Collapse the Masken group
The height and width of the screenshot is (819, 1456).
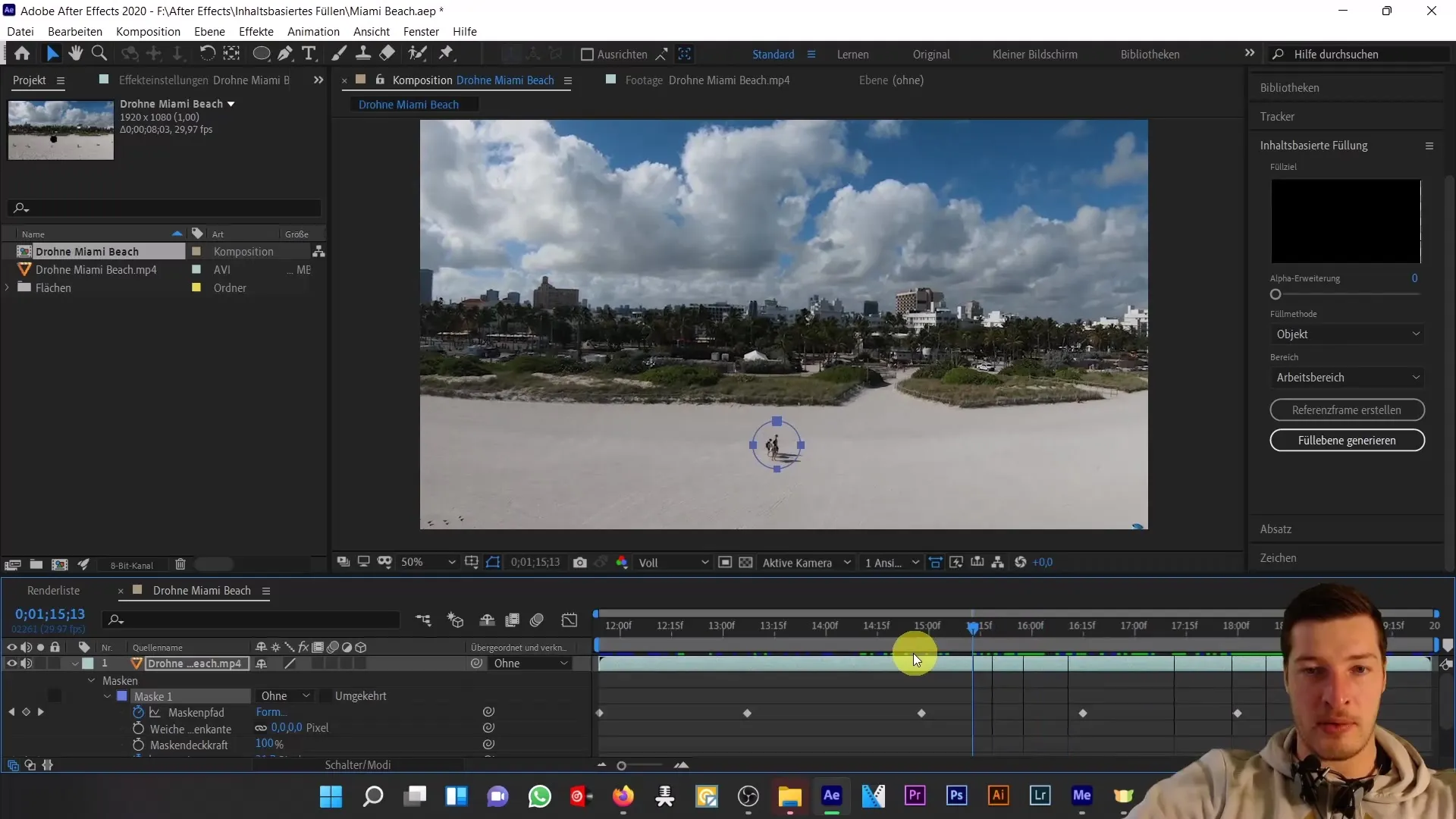[91, 680]
